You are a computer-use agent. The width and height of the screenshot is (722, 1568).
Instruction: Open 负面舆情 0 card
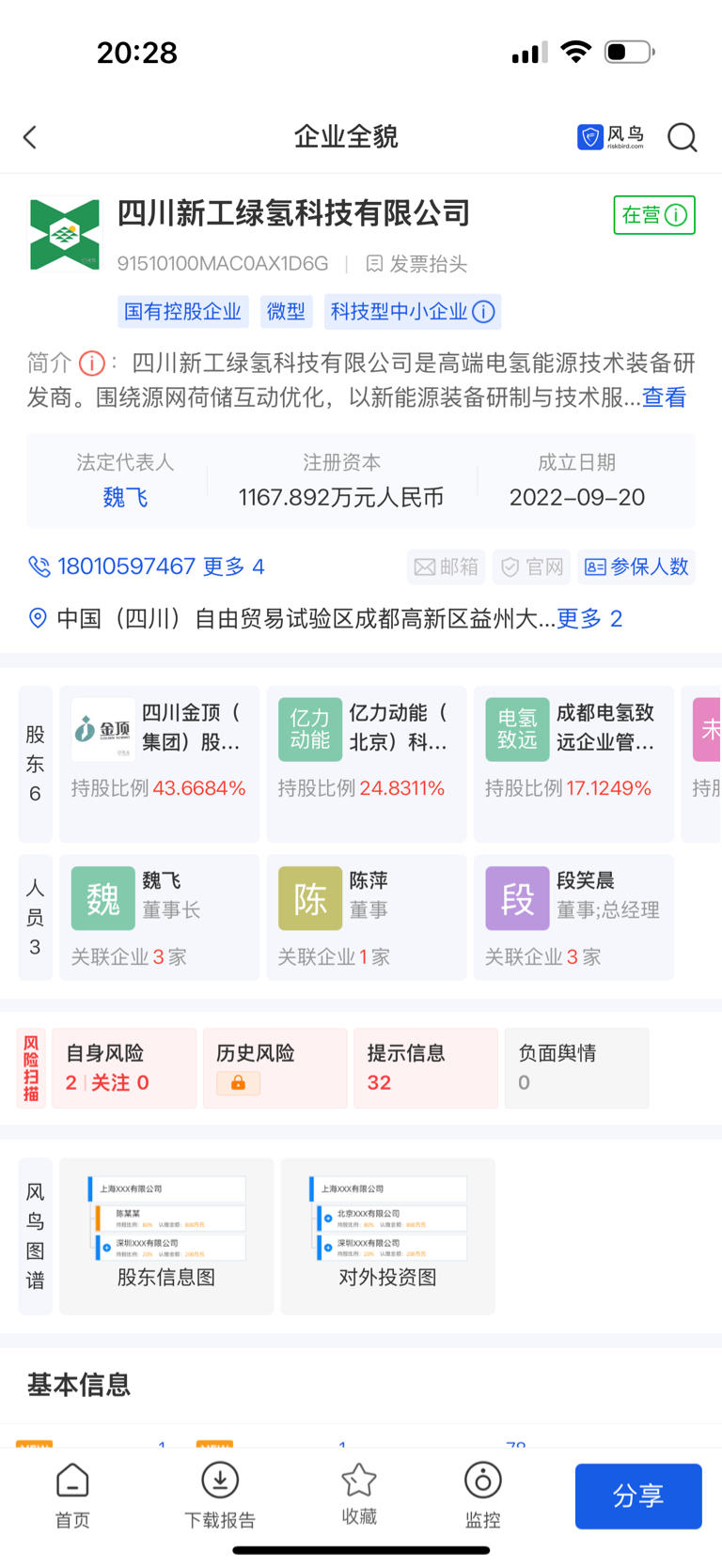coord(577,1068)
